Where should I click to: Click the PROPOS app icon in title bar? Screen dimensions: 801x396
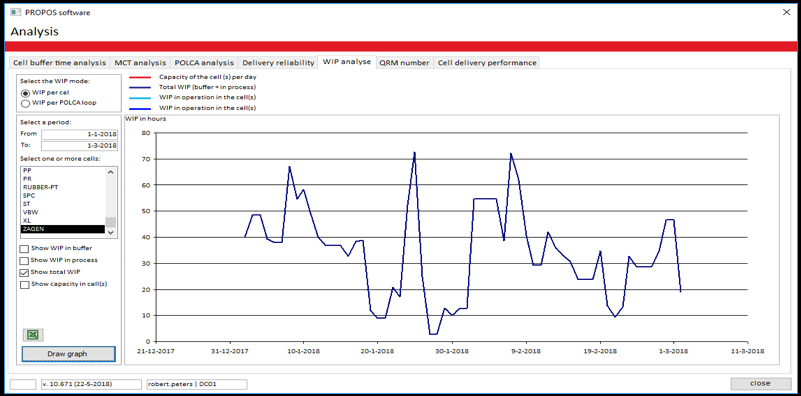click(15, 12)
